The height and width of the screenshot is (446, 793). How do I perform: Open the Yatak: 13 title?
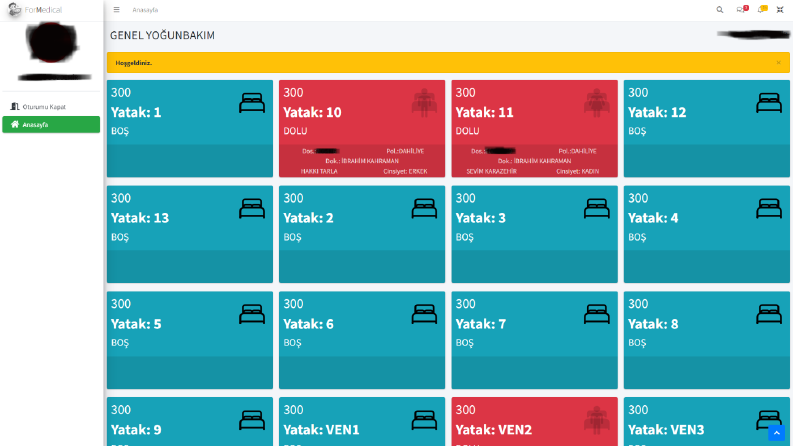pyautogui.click(x=140, y=218)
